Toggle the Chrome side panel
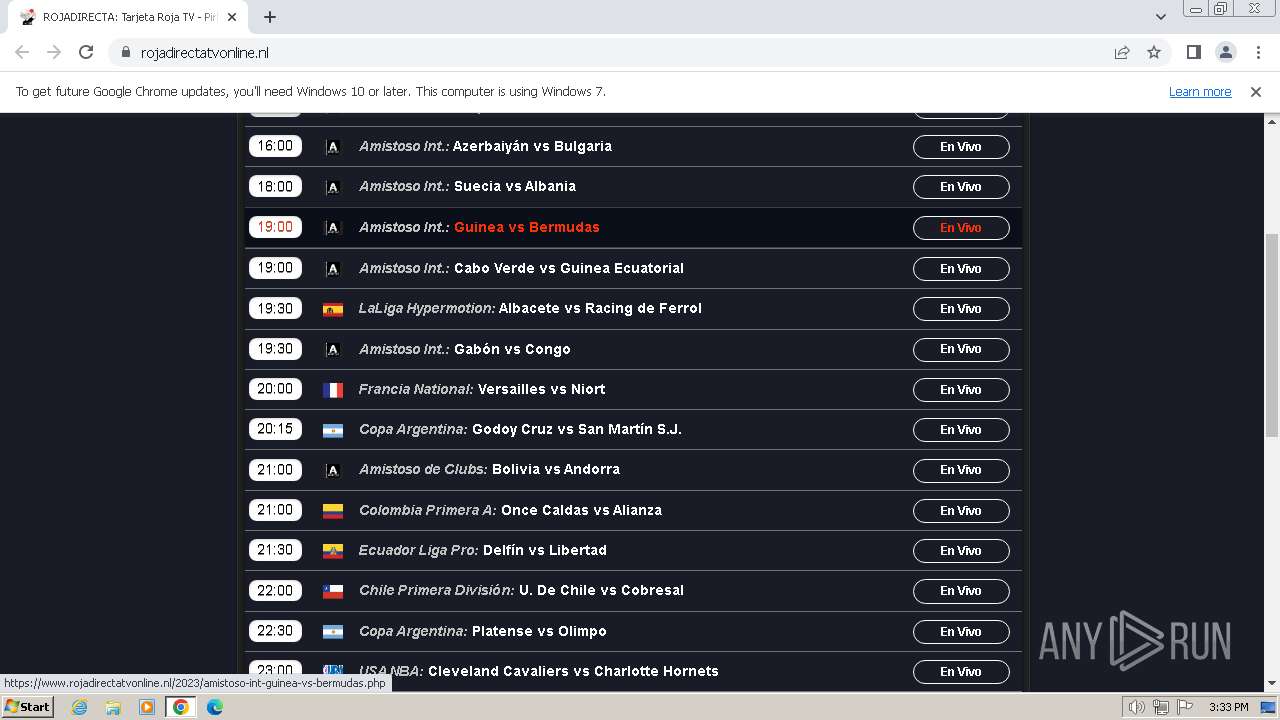This screenshot has width=1280, height=720. point(1193,52)
